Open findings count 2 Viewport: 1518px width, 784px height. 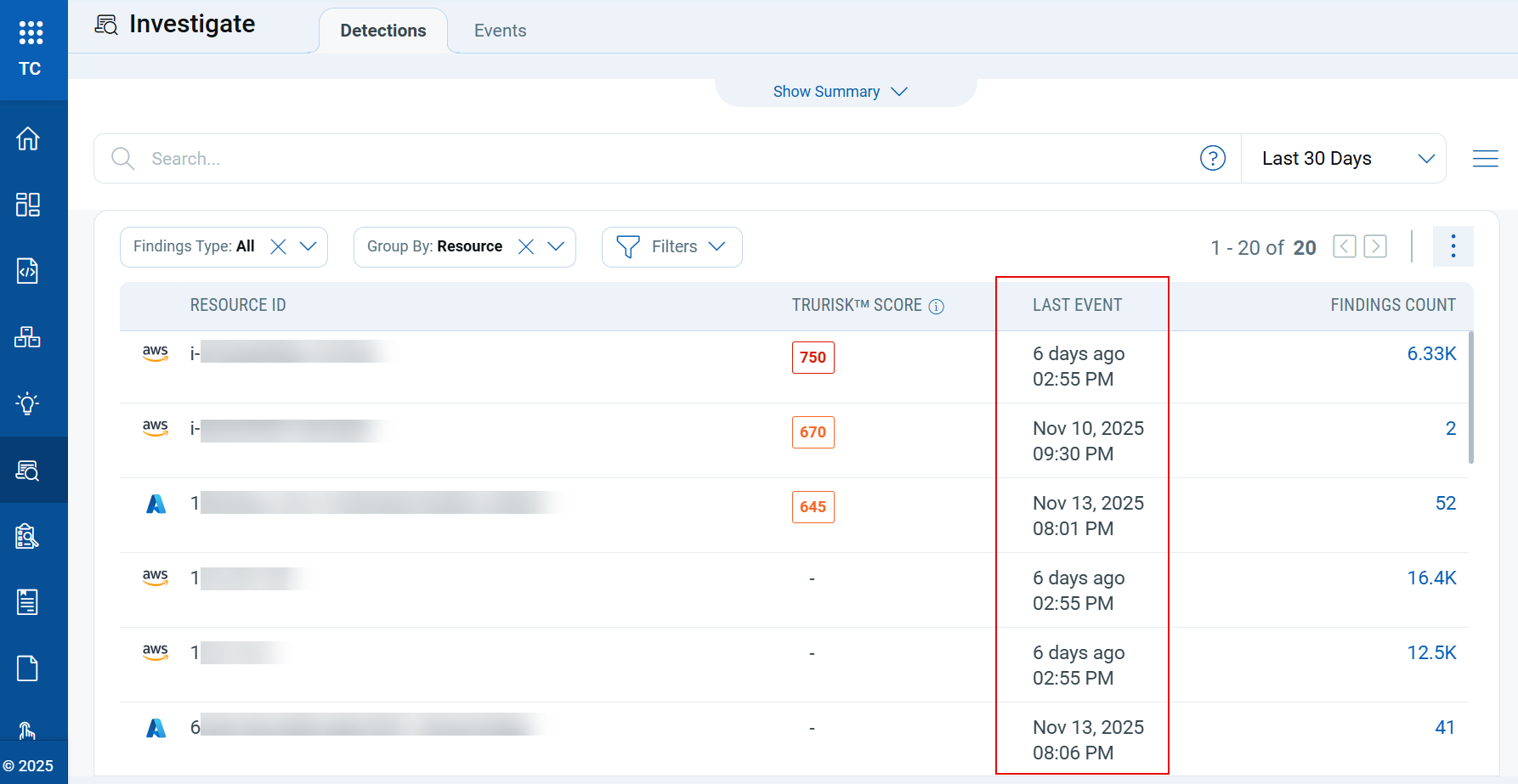tap(1451, 428)
